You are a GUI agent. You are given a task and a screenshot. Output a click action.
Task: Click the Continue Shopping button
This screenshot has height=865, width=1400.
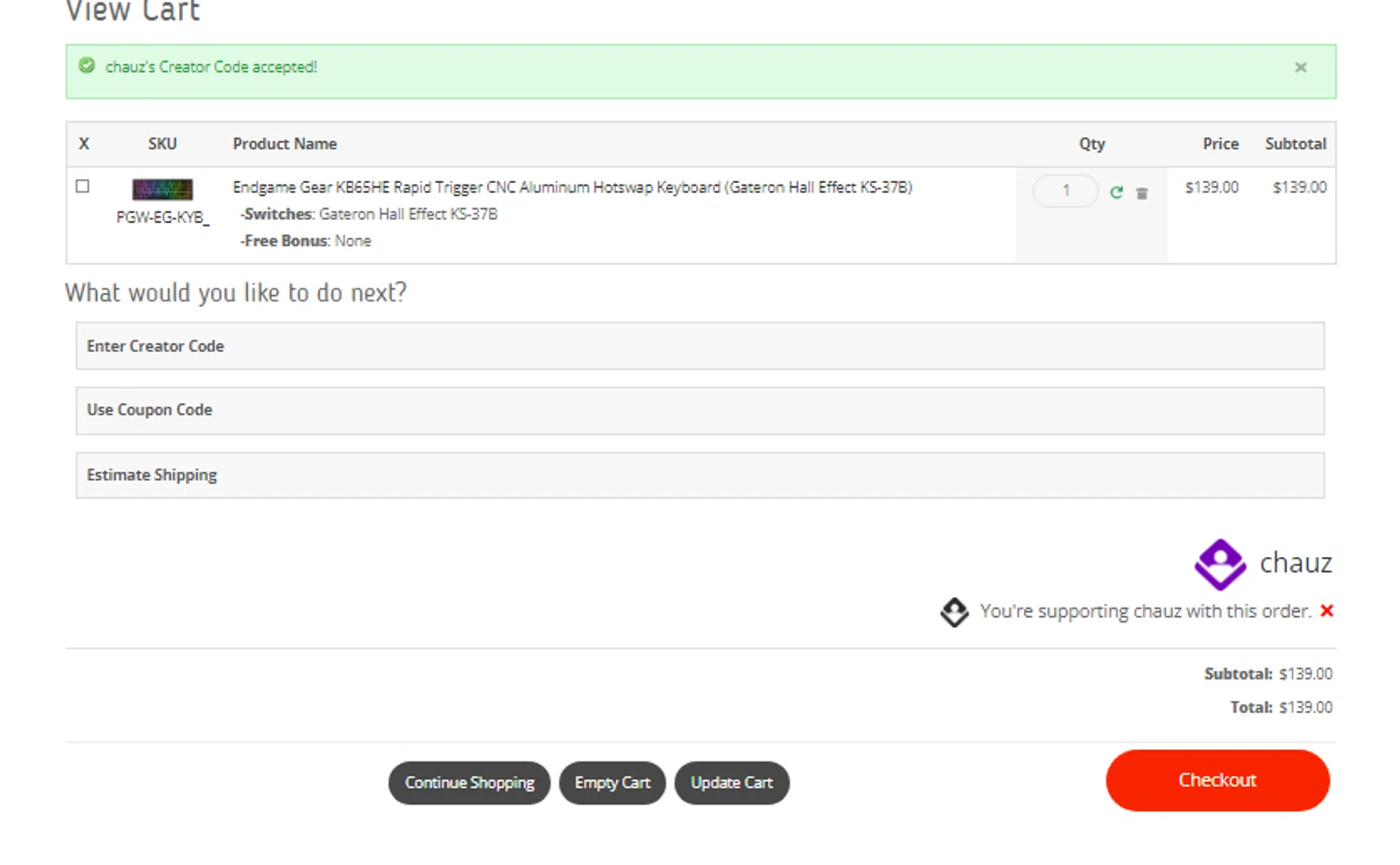pos(469,783)
